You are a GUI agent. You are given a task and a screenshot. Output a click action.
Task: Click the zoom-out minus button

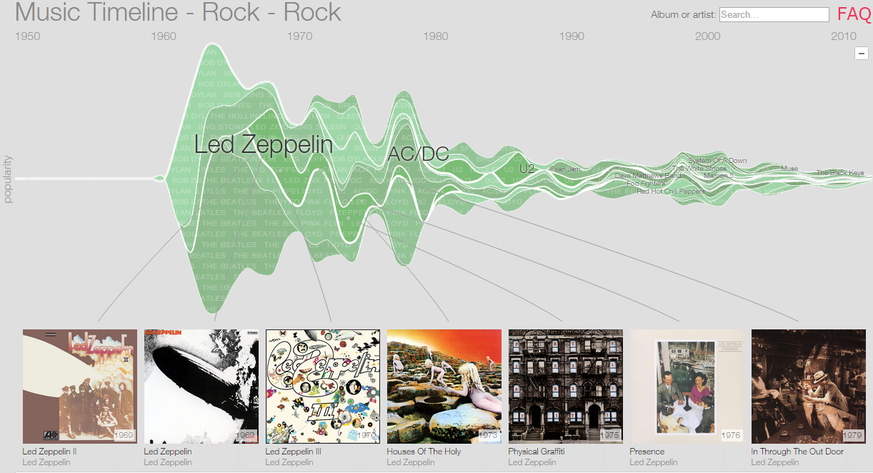coord(861,53)
